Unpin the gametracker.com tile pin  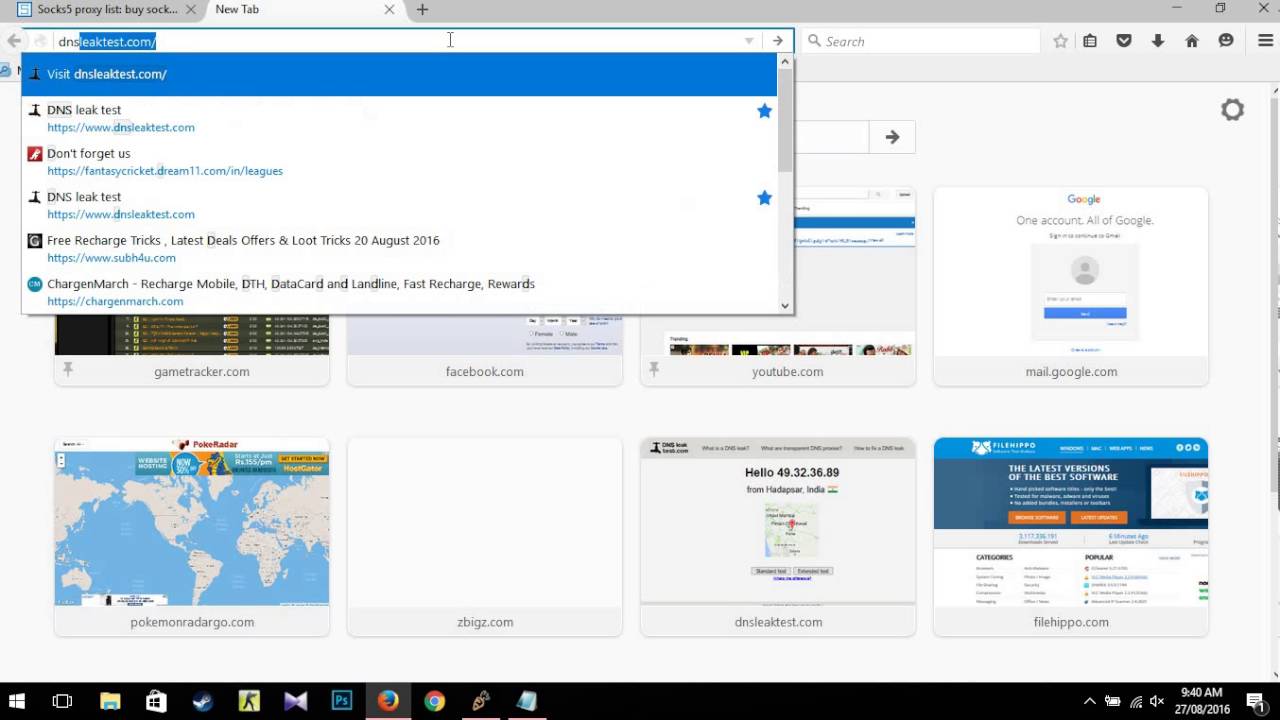[x=68, y=370]
